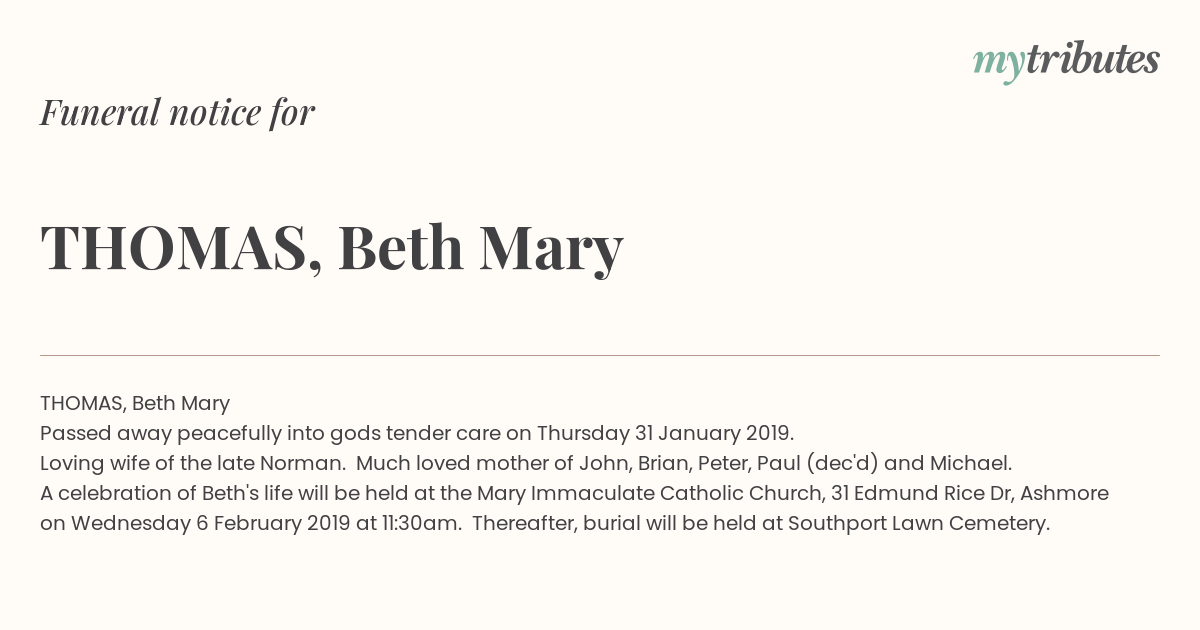This screenshot has width=1200, height=630.
Task: Click the horizontal divider line
Action: click(600, 355)
